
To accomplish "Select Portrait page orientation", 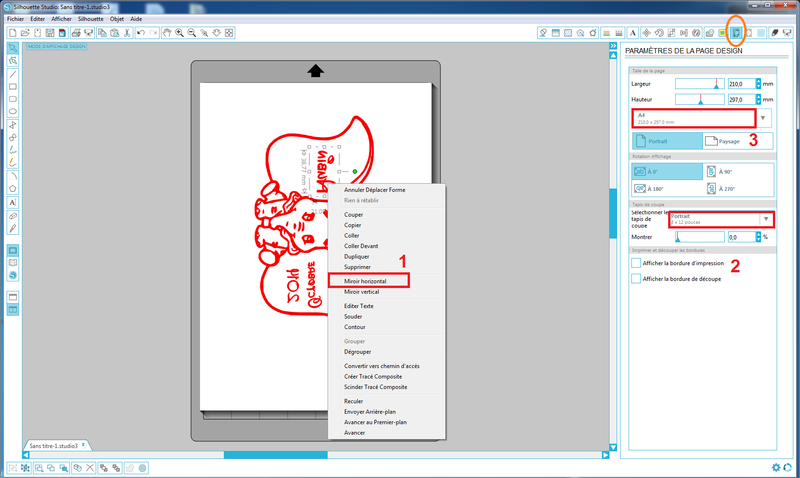I will [667, 141].
